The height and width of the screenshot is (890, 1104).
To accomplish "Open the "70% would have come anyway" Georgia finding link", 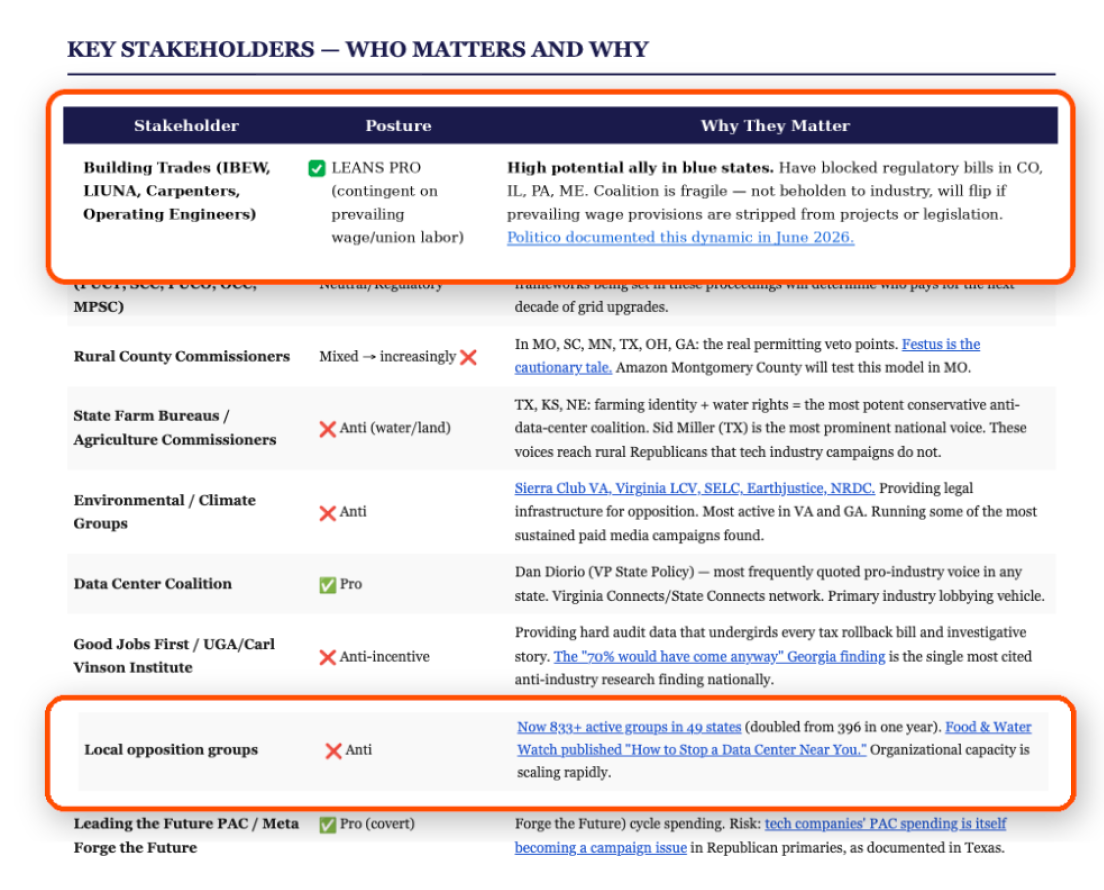I will click(x=719, y=656).
